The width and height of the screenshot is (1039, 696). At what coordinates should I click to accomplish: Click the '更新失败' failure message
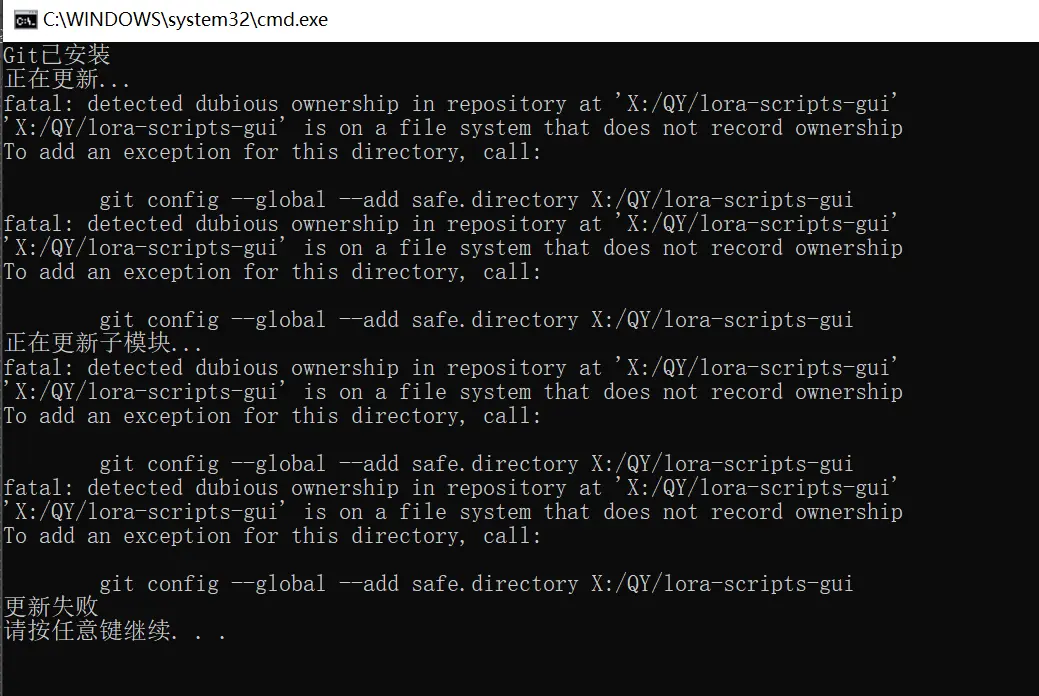click(51, 607)
